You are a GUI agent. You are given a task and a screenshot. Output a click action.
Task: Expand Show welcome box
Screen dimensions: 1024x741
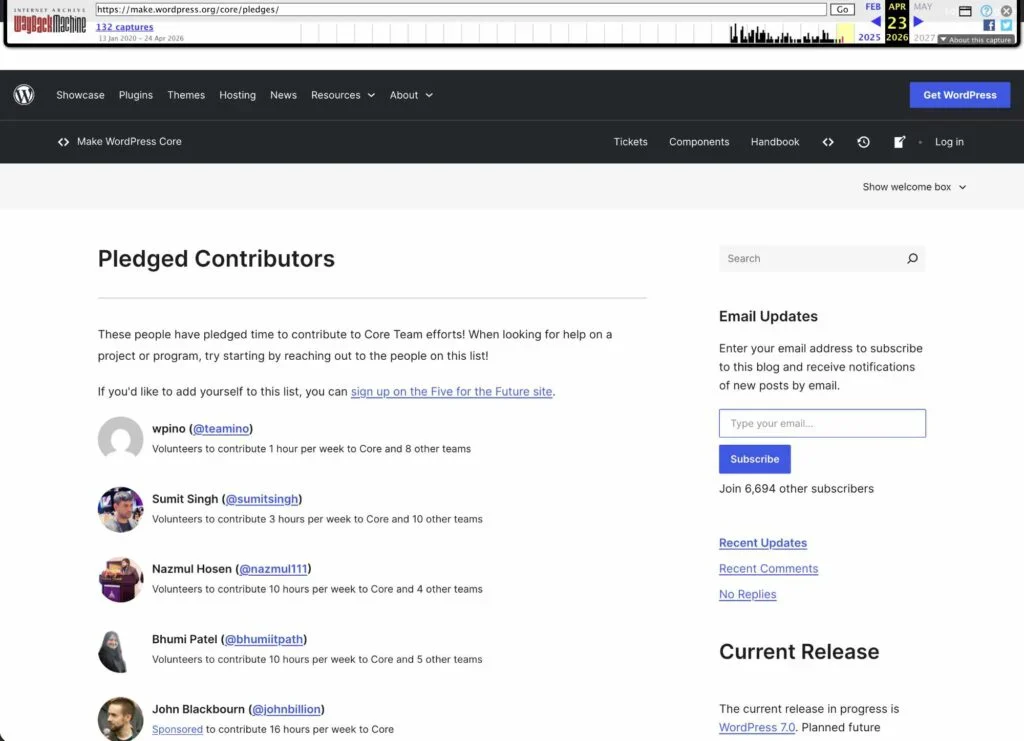point(914,187)
